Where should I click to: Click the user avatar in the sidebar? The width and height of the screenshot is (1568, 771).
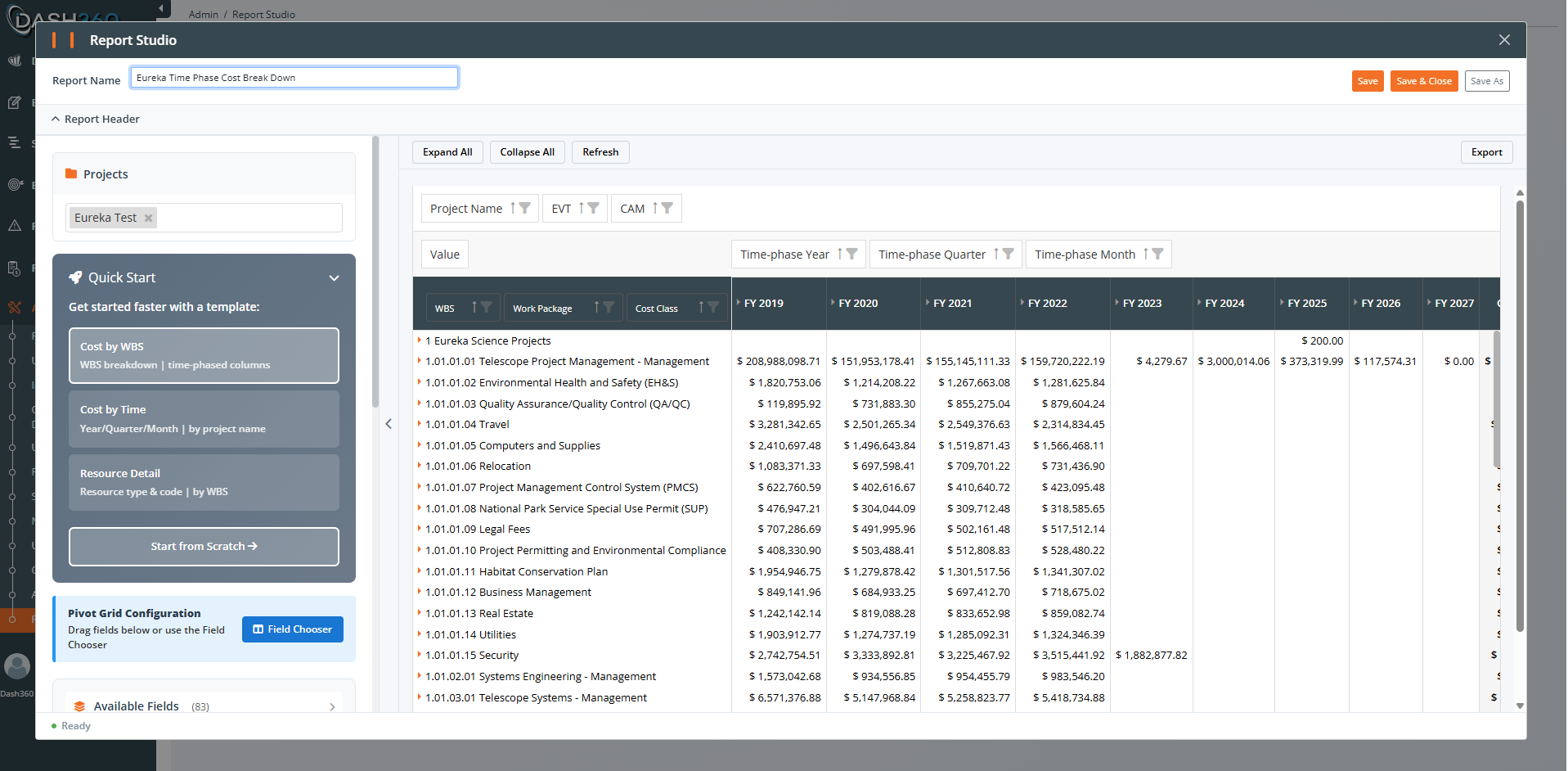point(17,666)
